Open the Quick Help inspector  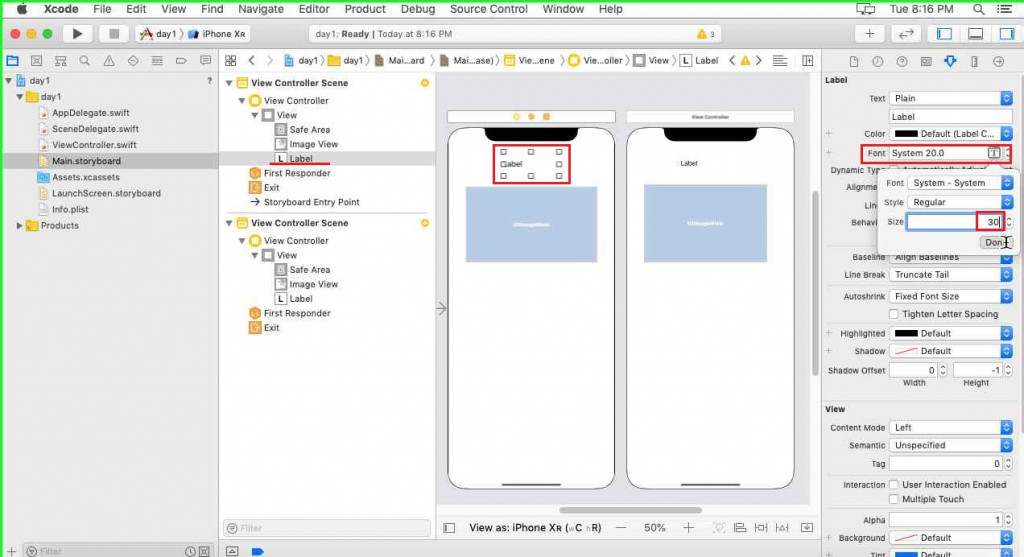902,61
